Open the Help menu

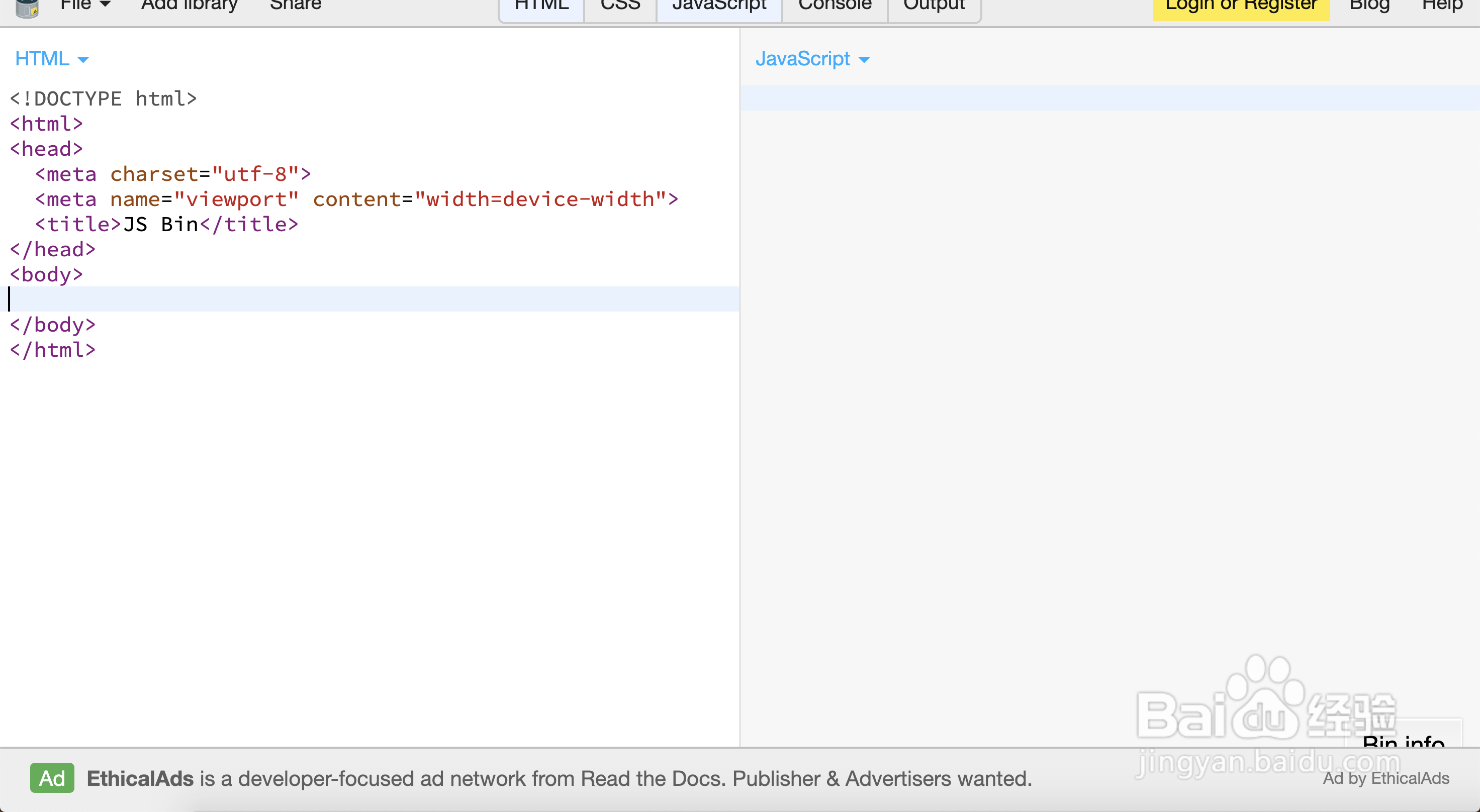[x=1442, y=6]
